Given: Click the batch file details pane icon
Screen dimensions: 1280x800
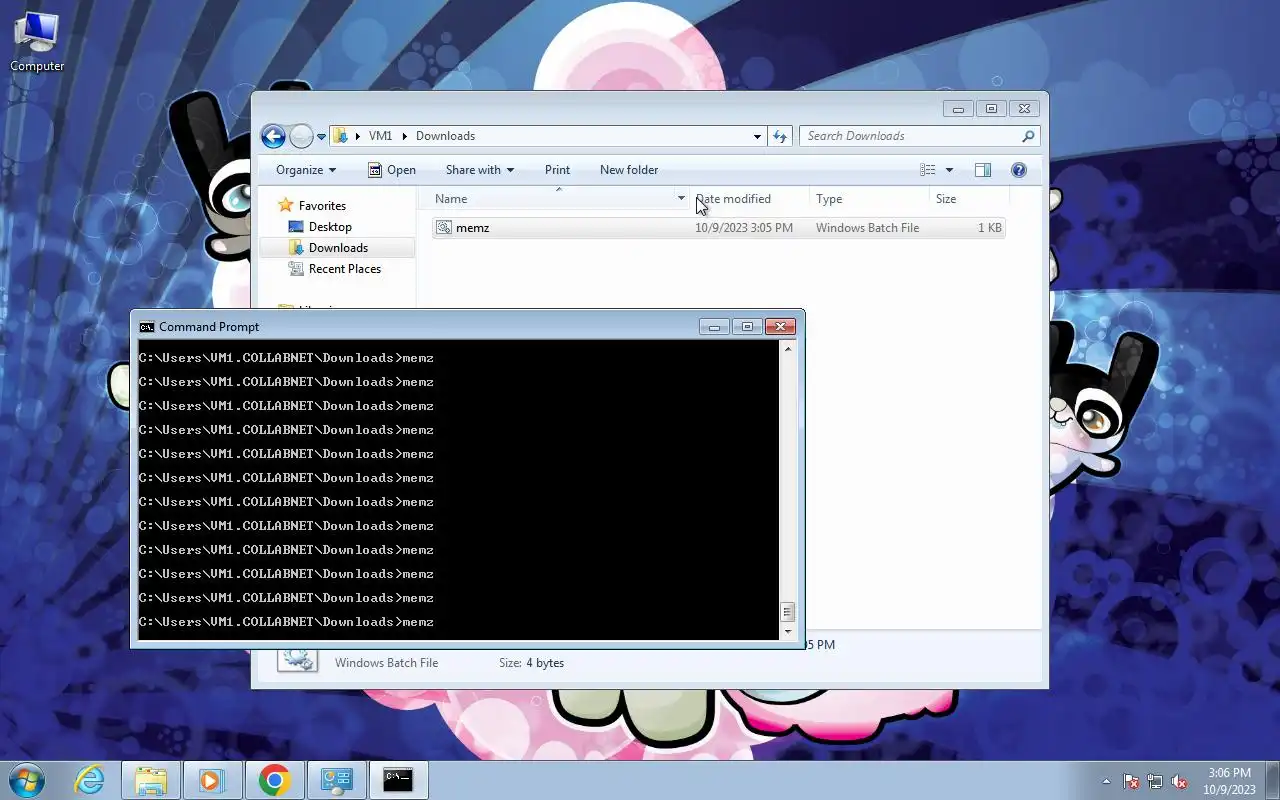Looking at the screenshot, I should click(297, 659).
